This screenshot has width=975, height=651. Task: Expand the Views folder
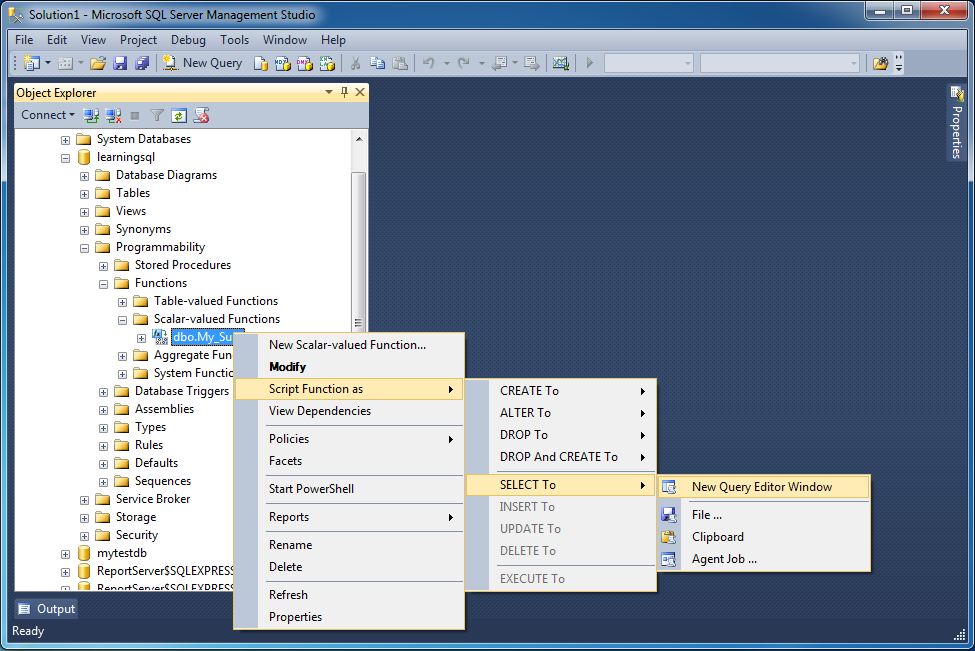85,212
